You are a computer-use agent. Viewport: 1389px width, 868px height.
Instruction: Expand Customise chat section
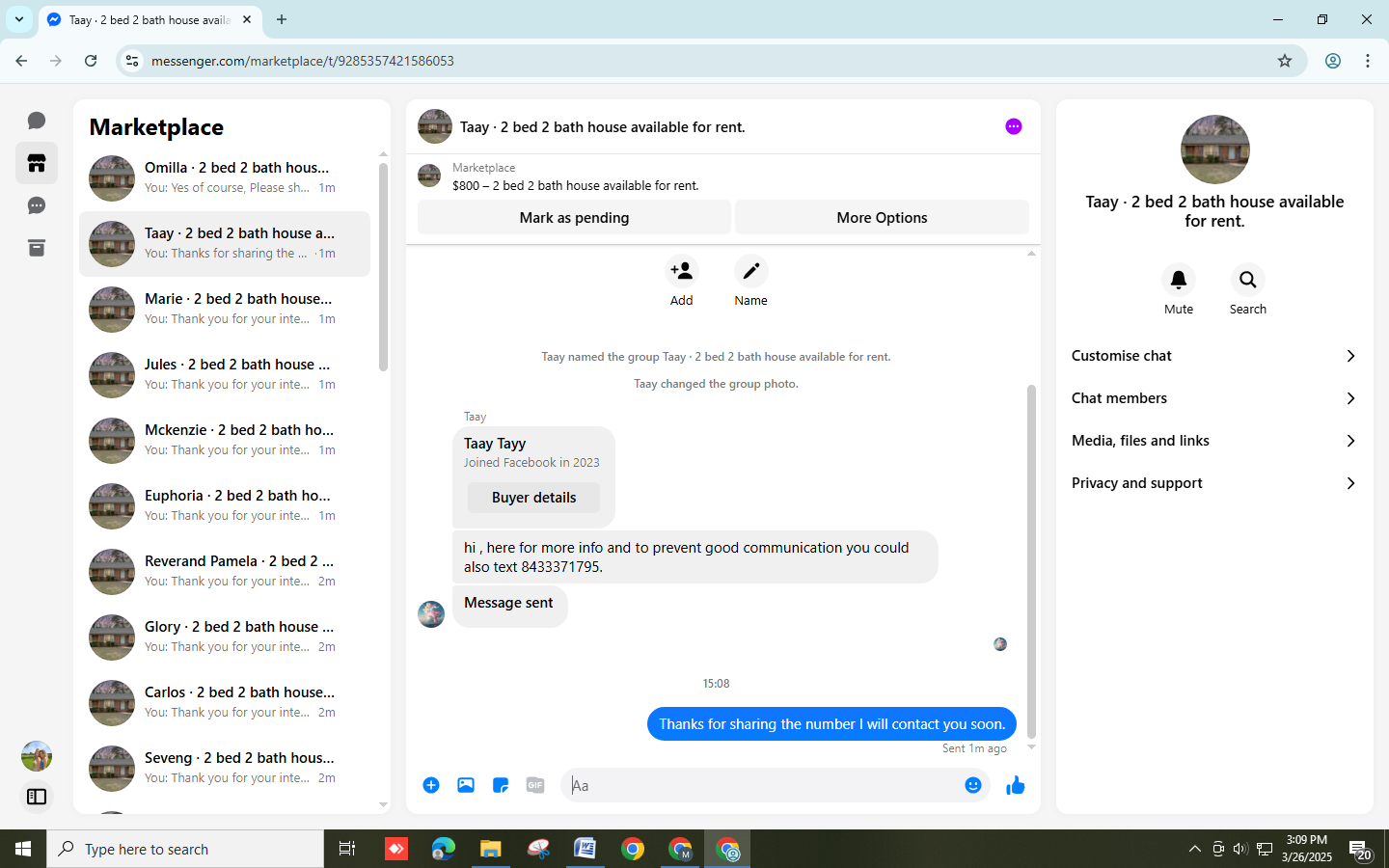1214,356
